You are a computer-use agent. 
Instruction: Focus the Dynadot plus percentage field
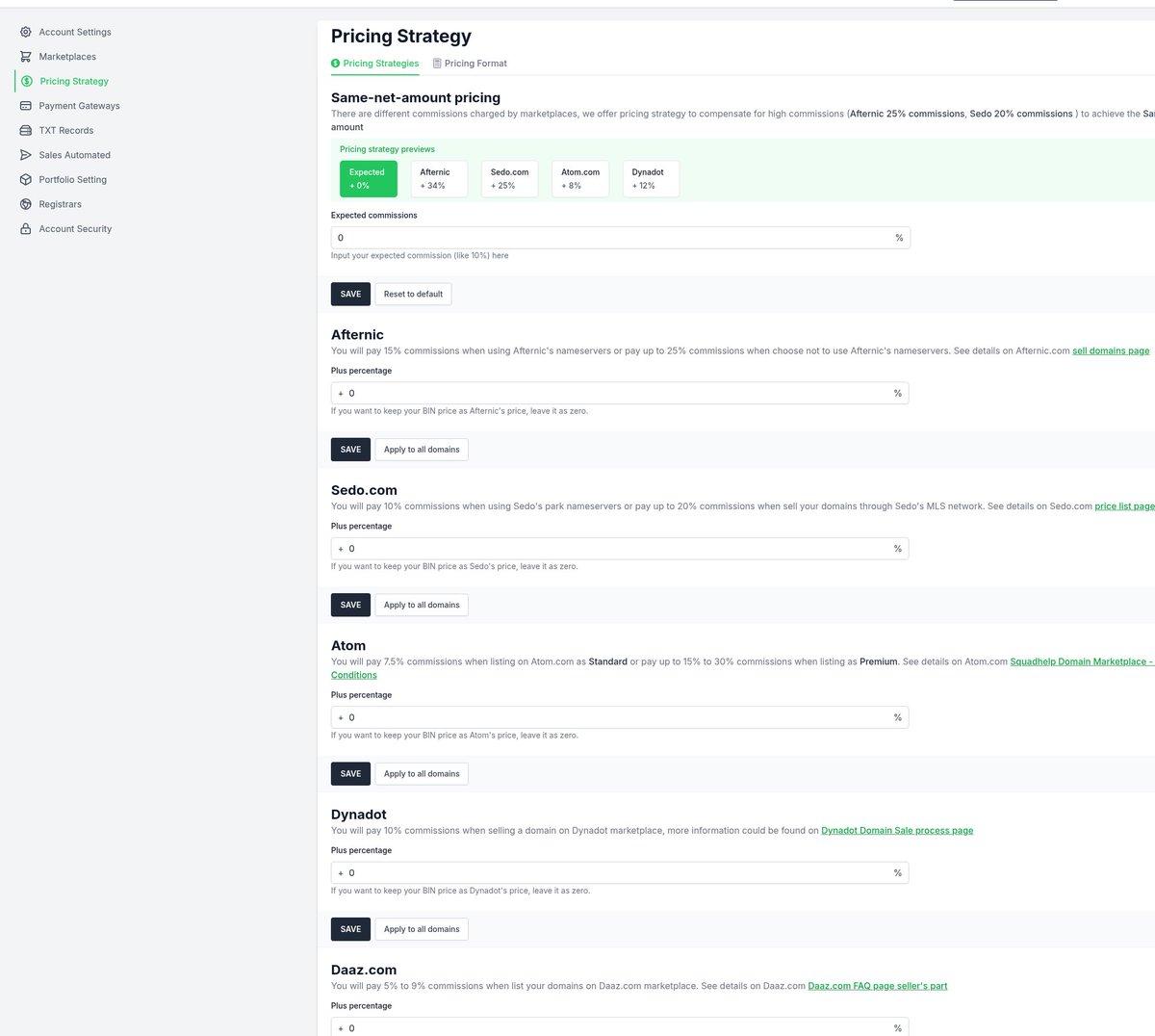point(620,873)
